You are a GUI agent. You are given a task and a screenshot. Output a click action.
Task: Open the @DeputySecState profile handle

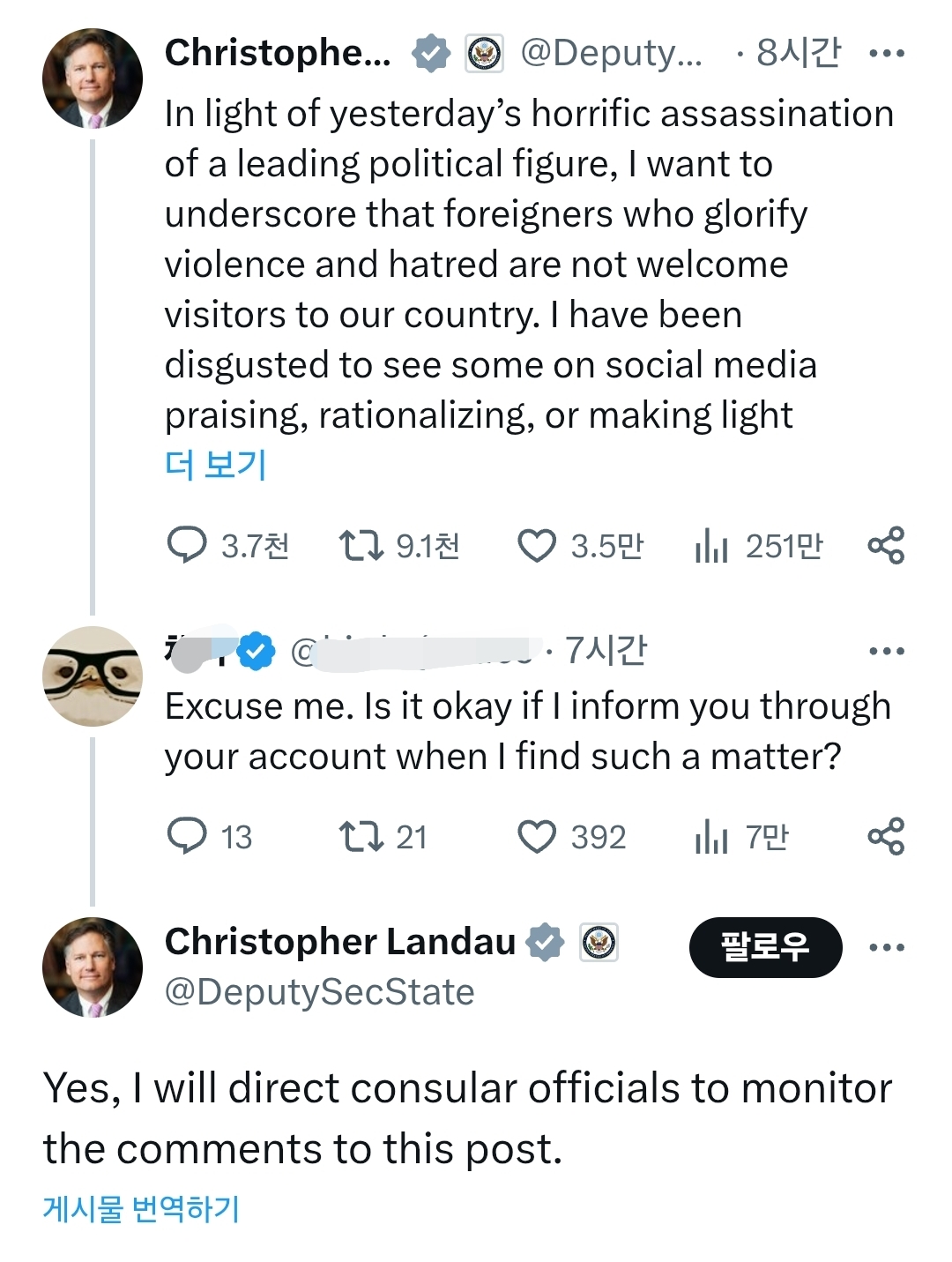(x=319, y=992)
